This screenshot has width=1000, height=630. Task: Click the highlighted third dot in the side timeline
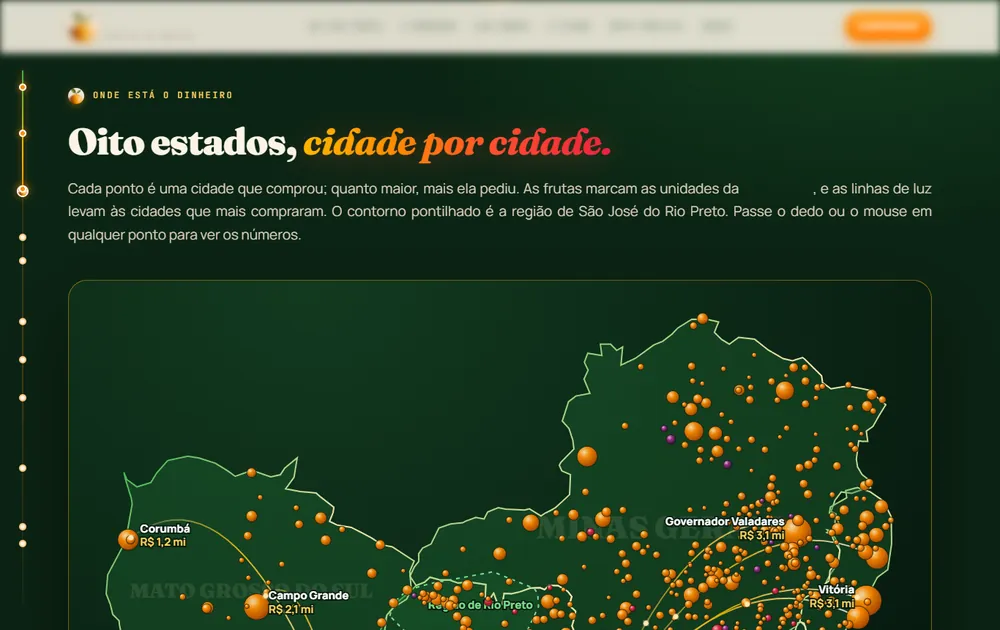click(22, 191)
